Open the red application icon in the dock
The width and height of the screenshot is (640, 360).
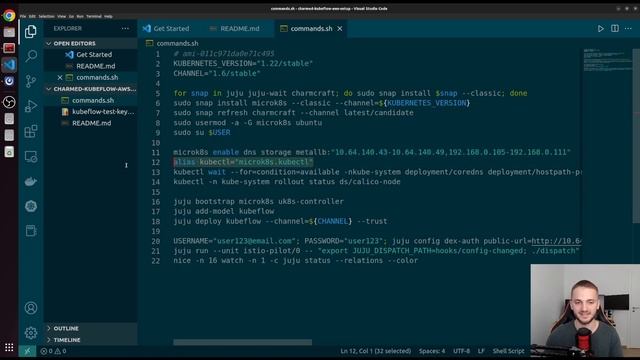coord(9,48)
